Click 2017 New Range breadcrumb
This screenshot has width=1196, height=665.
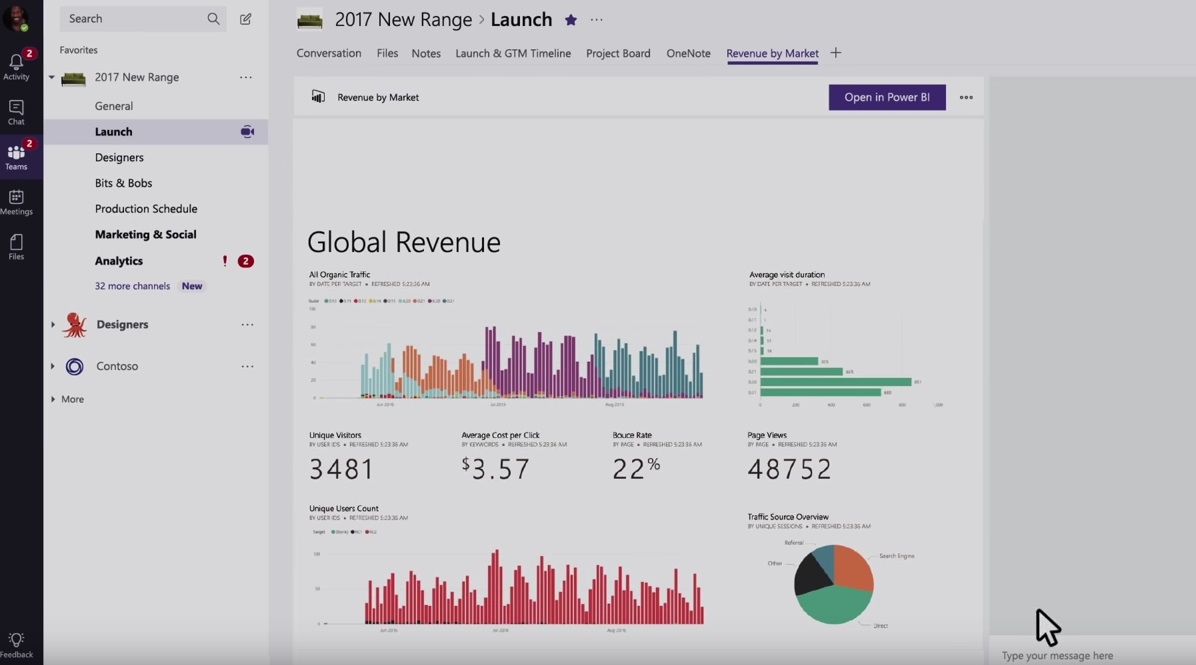tap(403, 20)
